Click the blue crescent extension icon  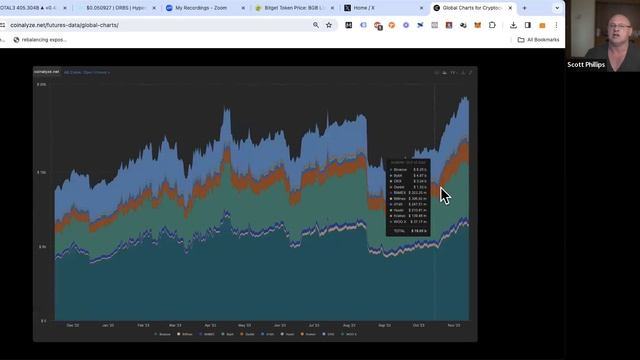tap(363, 25)
